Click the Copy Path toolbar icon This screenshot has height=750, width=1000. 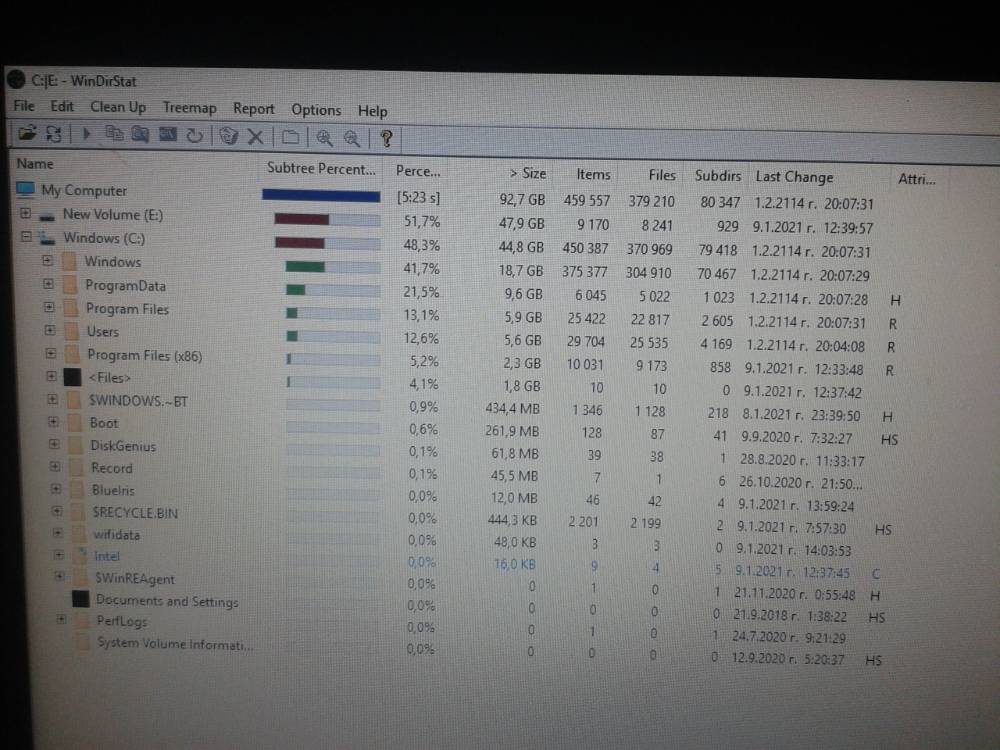(114, 134)
